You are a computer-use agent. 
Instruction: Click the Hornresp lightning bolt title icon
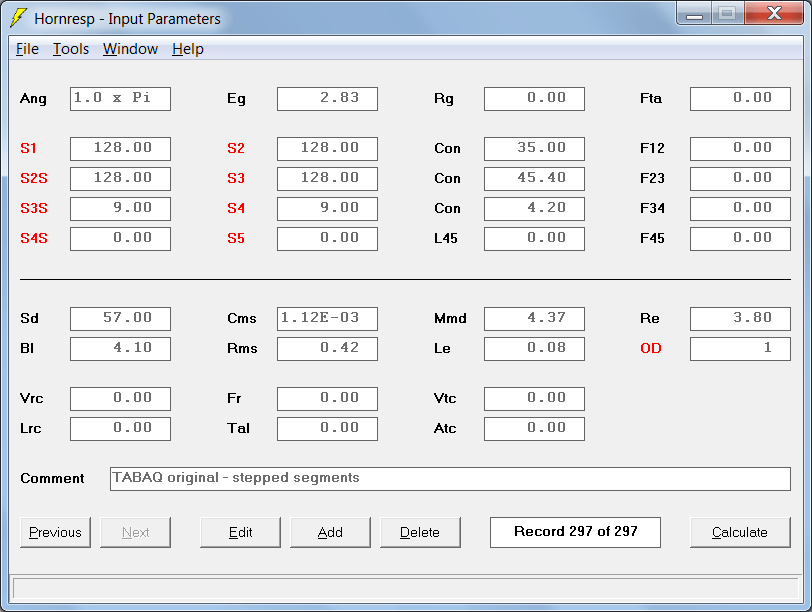click(18, 18)
